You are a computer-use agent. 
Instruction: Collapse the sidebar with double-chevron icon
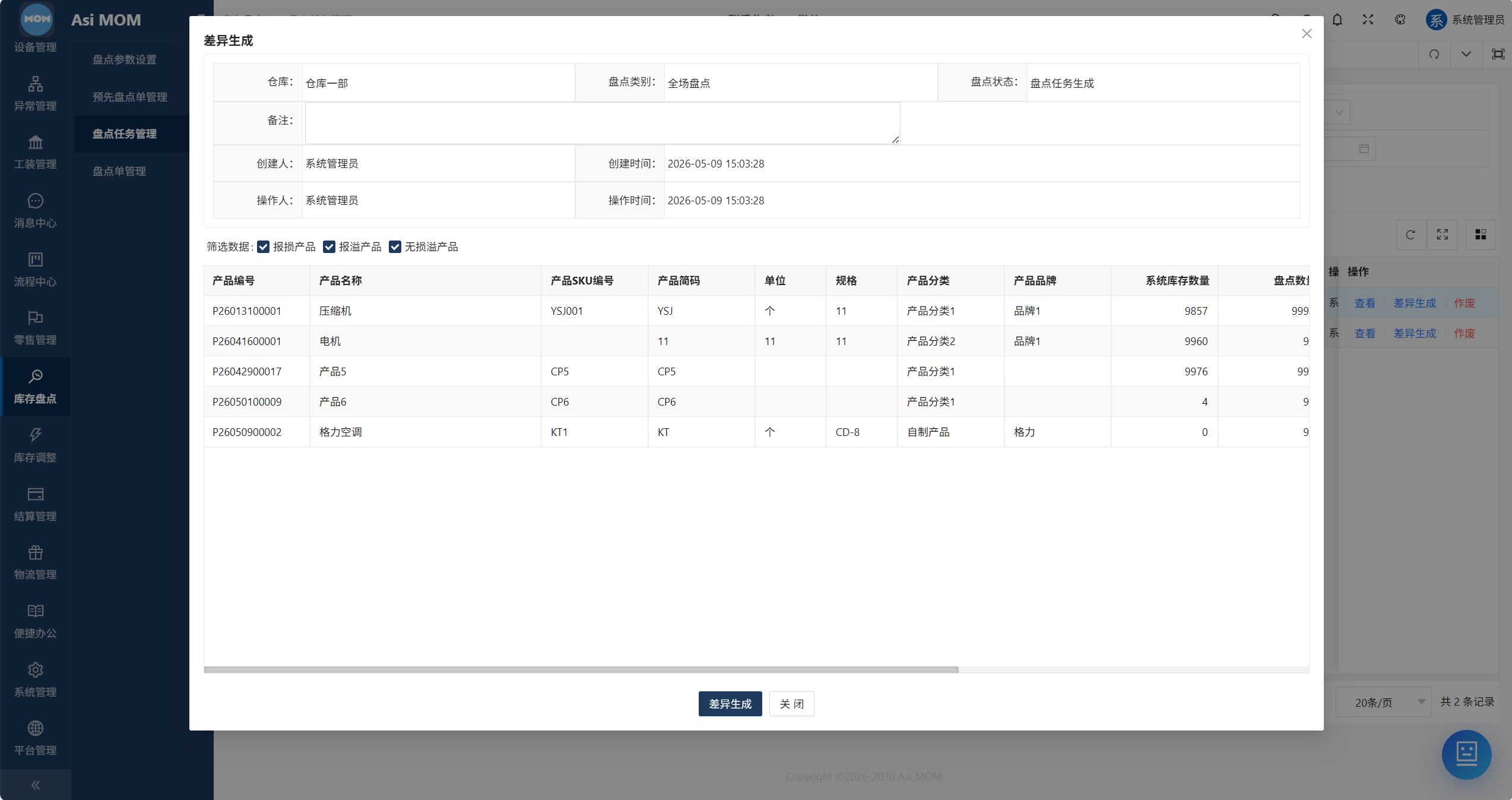coord(35,785)
